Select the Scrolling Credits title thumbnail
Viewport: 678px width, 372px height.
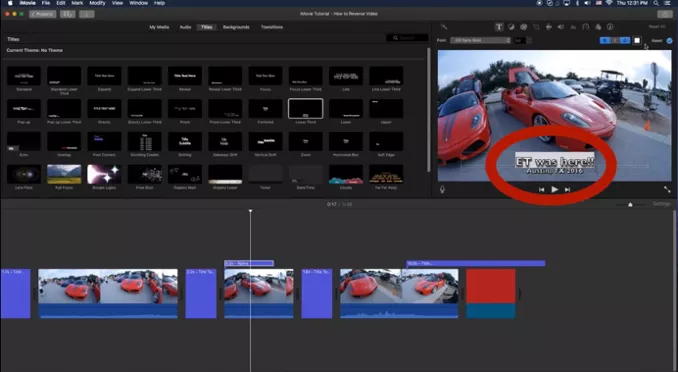144,141
